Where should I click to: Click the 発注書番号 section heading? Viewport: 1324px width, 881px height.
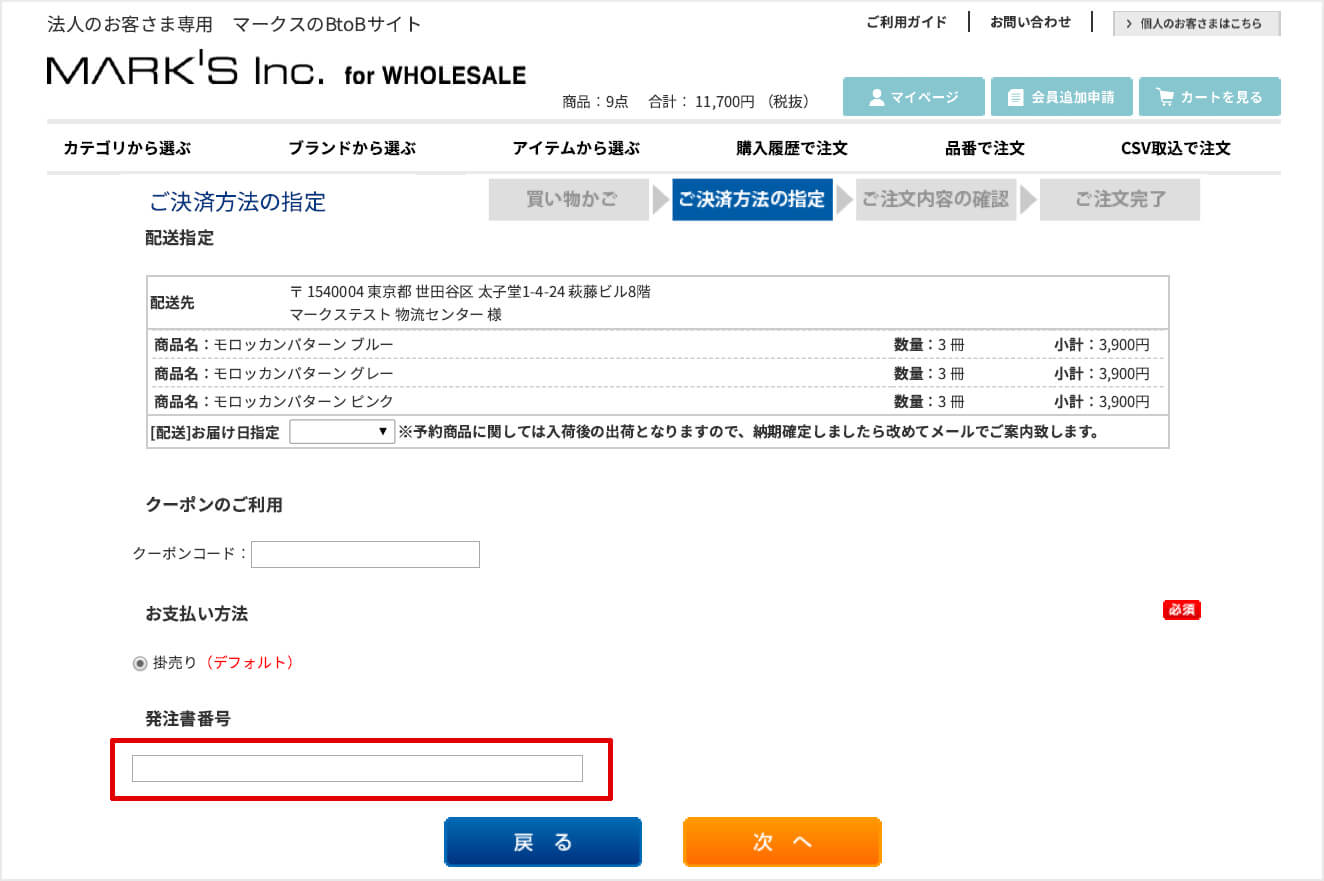tap(188, 719)
